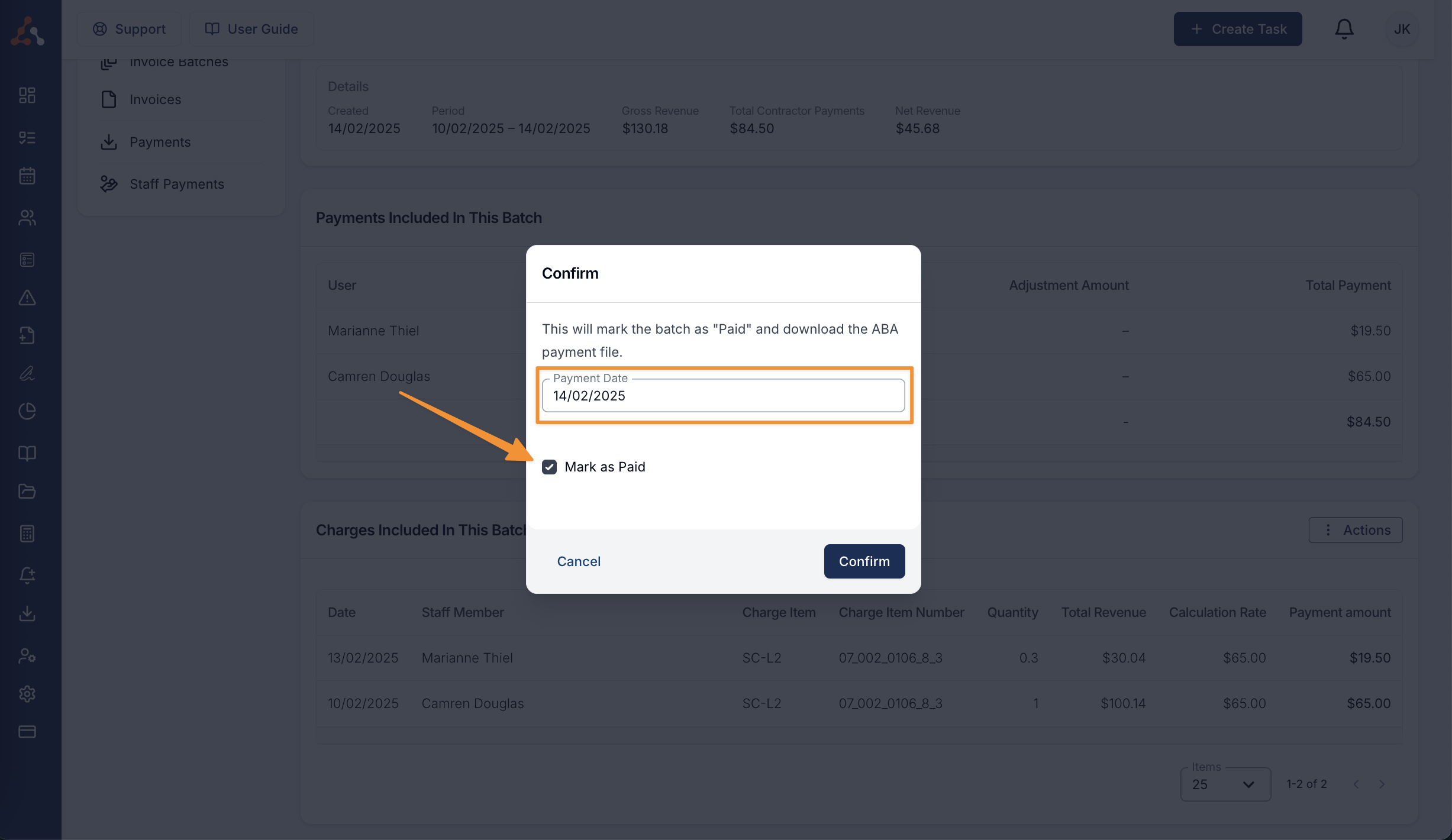
Task: Open the dashboard grid icon in sidebar
Action: coord(27,95)
